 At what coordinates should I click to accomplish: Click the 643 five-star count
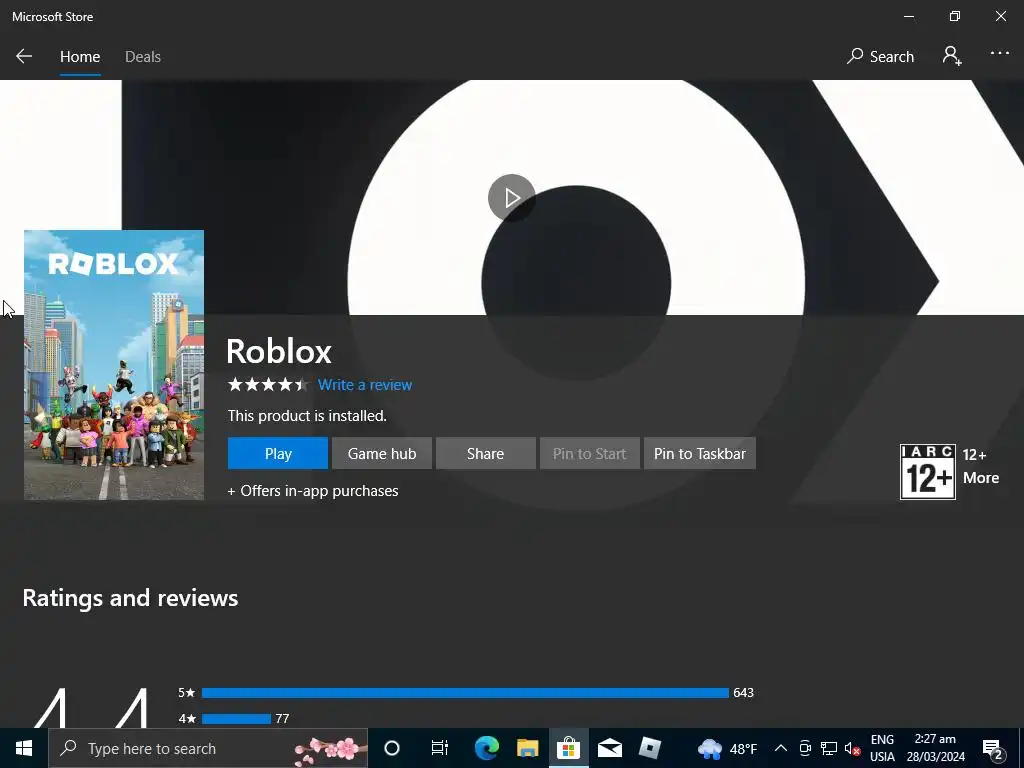743,693
